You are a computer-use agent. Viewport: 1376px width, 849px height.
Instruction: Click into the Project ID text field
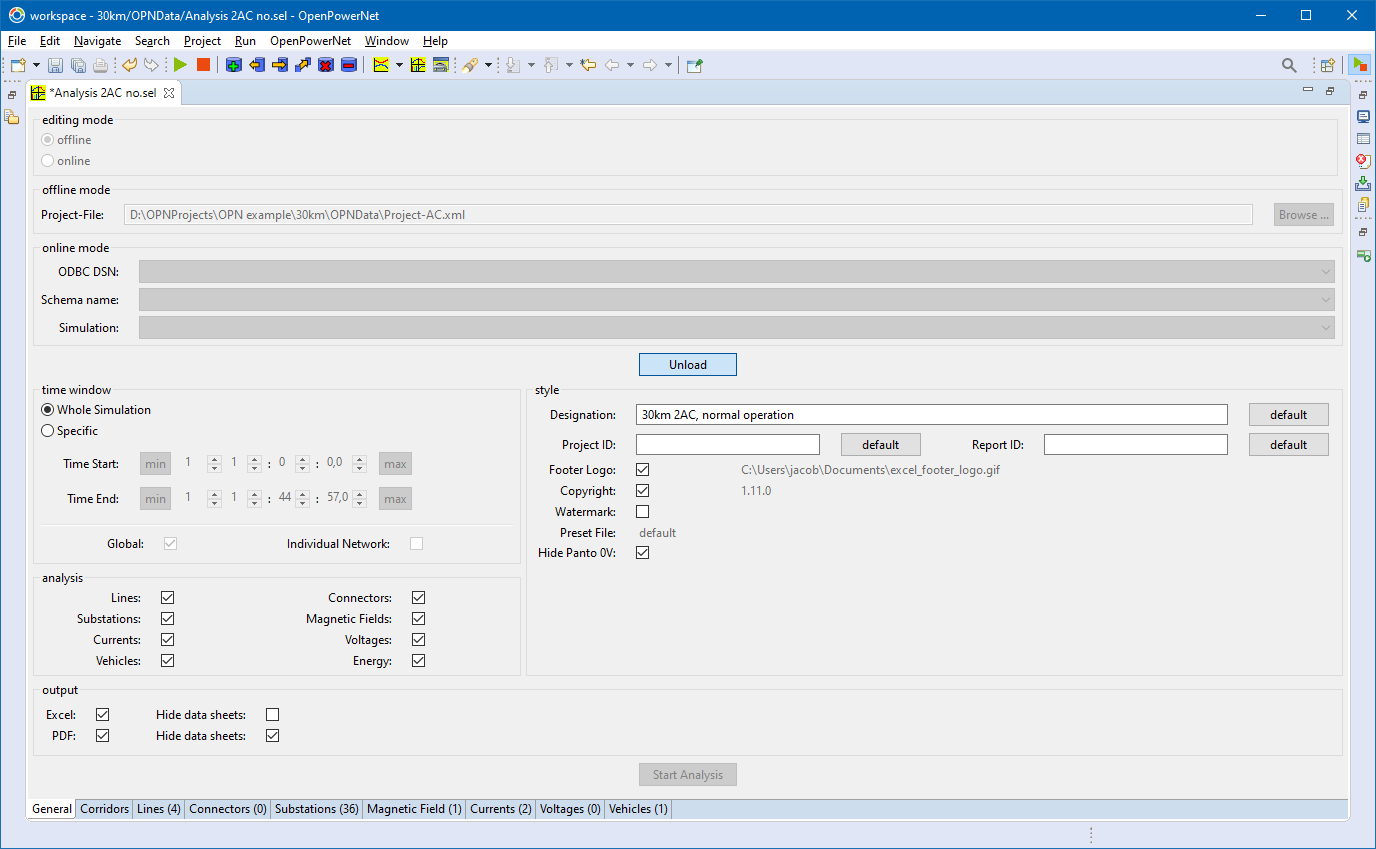point(727,445)
